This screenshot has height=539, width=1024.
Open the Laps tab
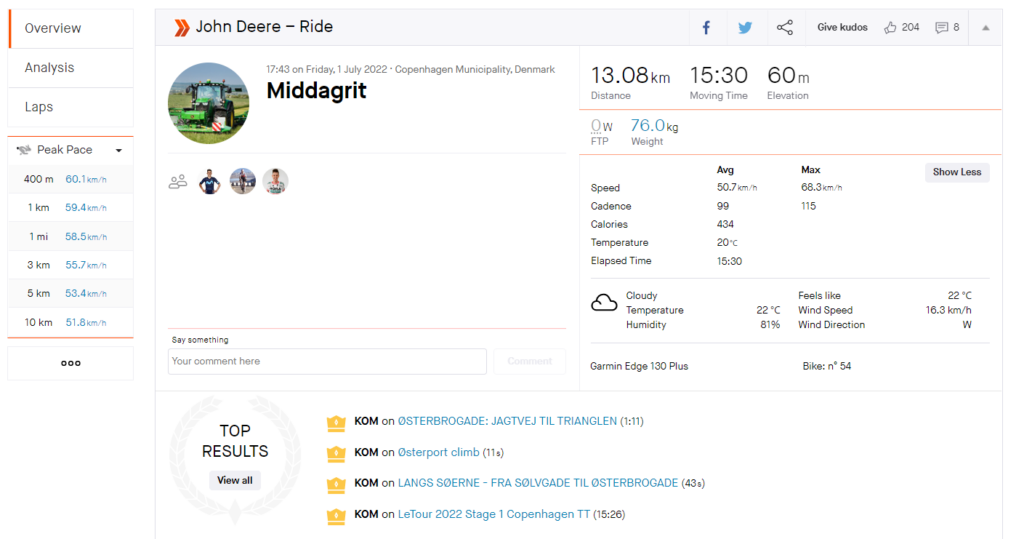pyautogui.click(x=71, y=107)
